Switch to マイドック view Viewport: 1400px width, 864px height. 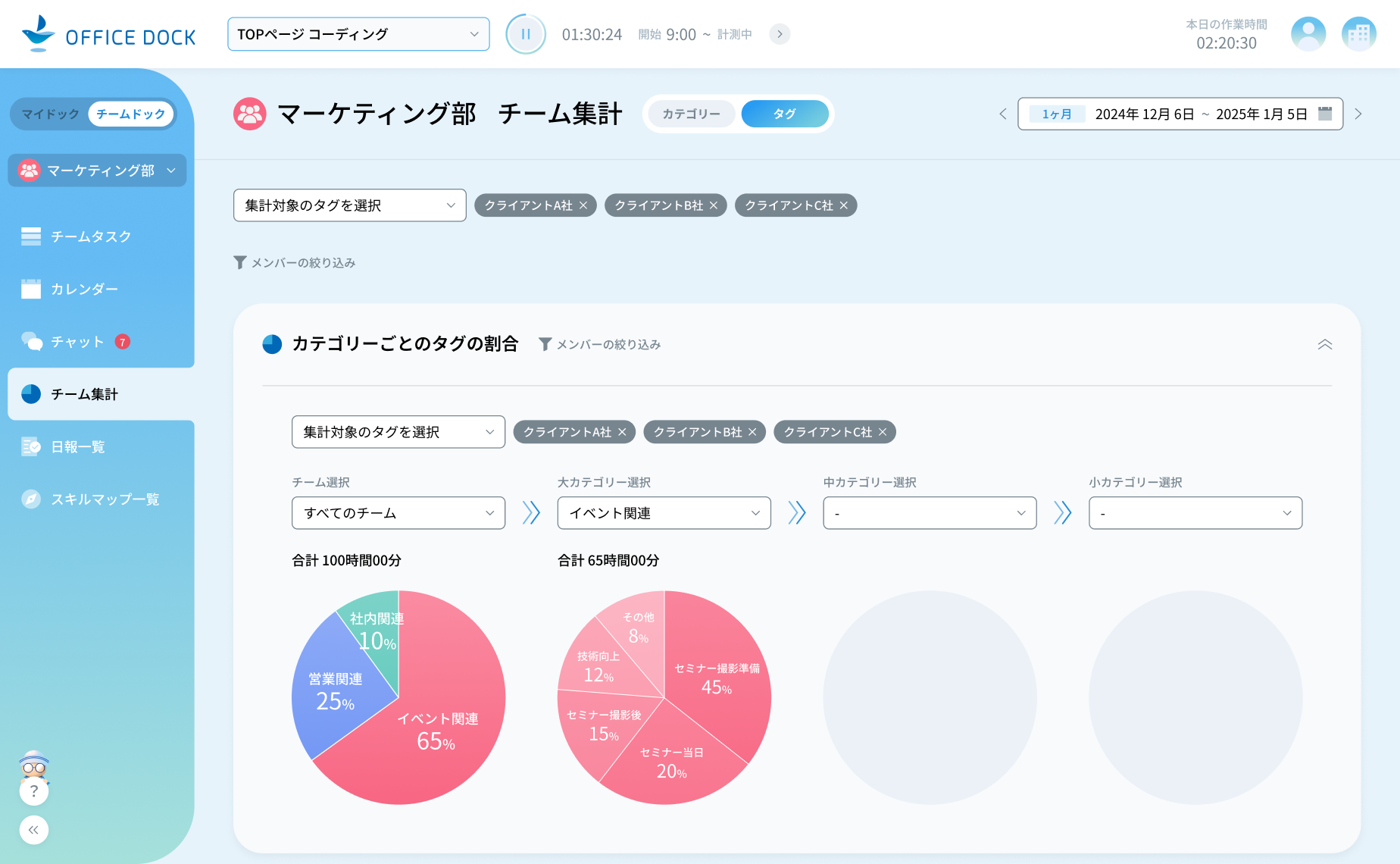click(50, 114)
